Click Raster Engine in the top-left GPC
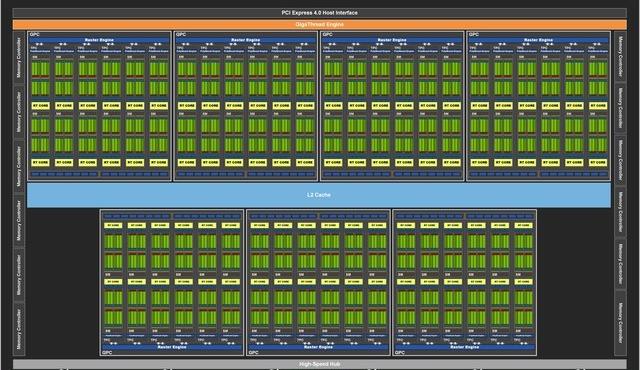This screenshot has width=640, height=370. (x=99, y=40)
